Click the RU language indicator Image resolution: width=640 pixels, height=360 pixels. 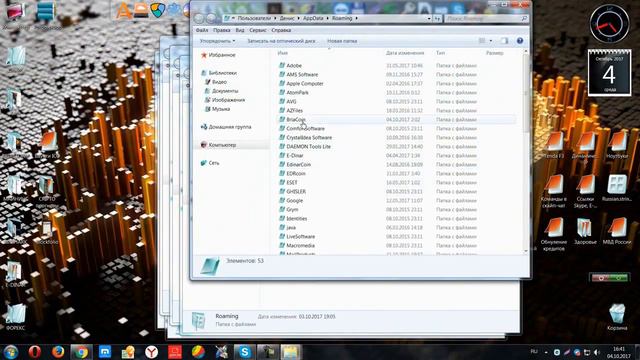pos(534,352)
